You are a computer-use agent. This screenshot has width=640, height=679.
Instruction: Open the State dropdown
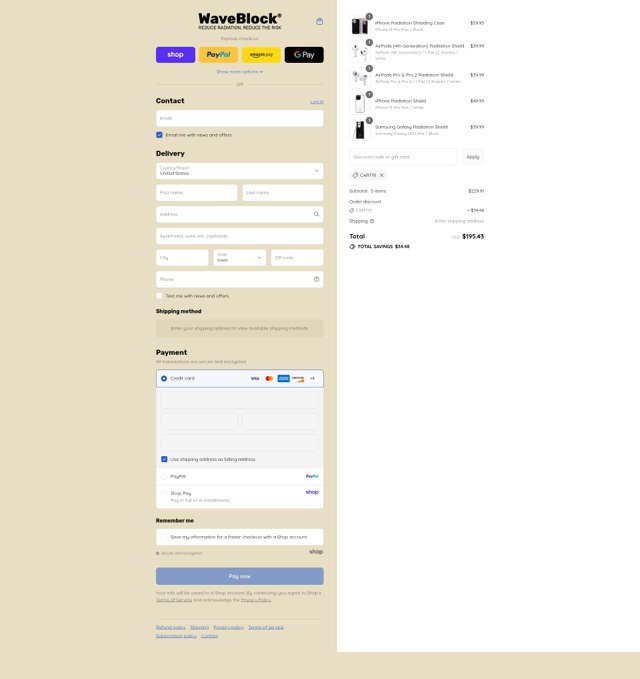click(239, 258)
